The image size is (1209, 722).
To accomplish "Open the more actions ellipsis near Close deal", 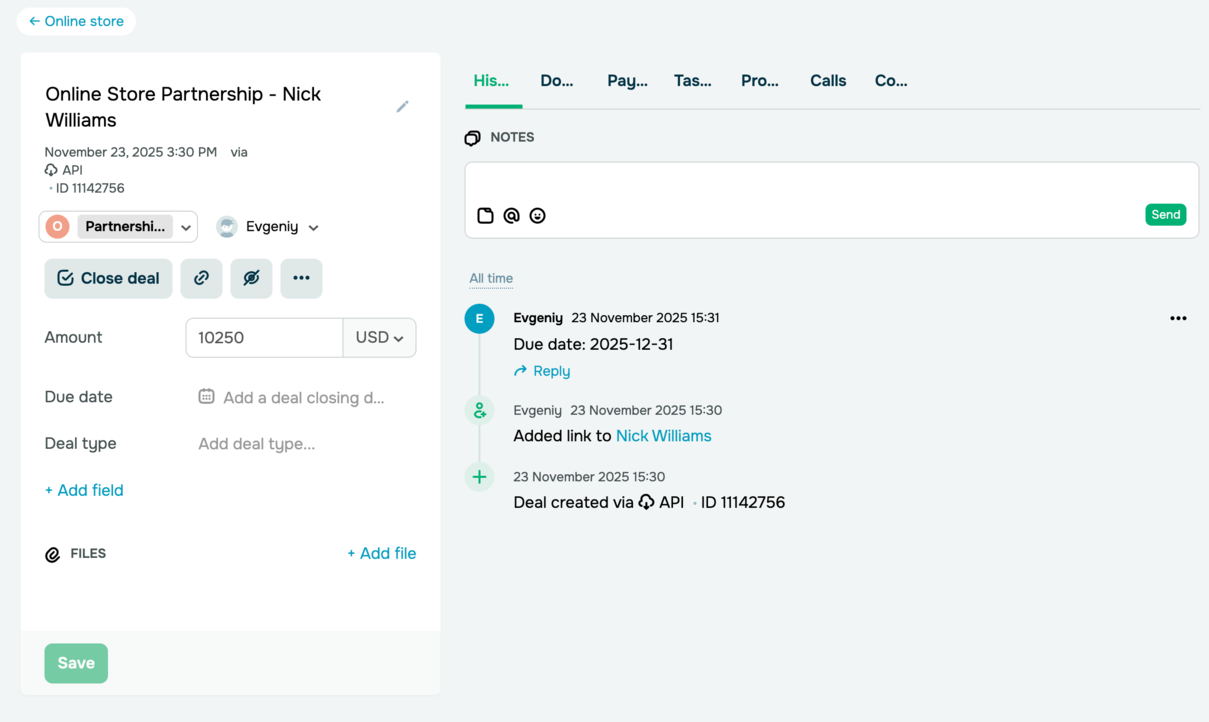I will pyautogui.click(x=301, y=278).
